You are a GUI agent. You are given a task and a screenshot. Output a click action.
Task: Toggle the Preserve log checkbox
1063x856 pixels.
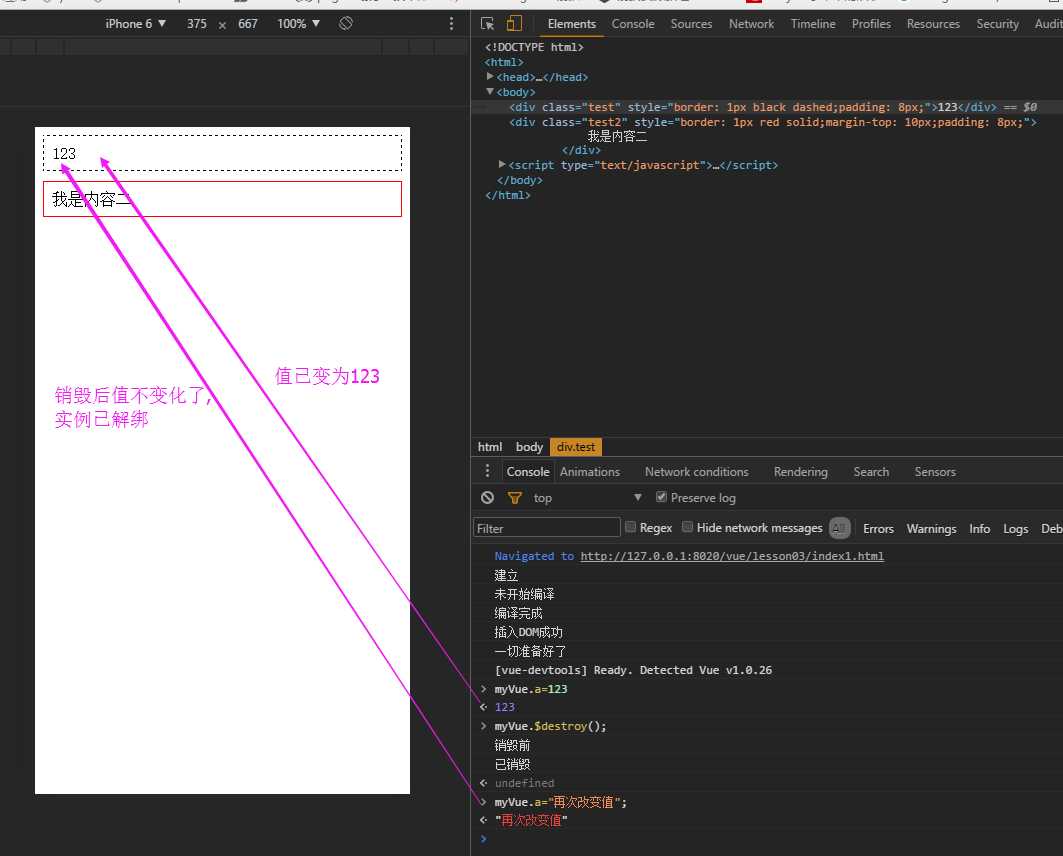click(x=661, y=497)
